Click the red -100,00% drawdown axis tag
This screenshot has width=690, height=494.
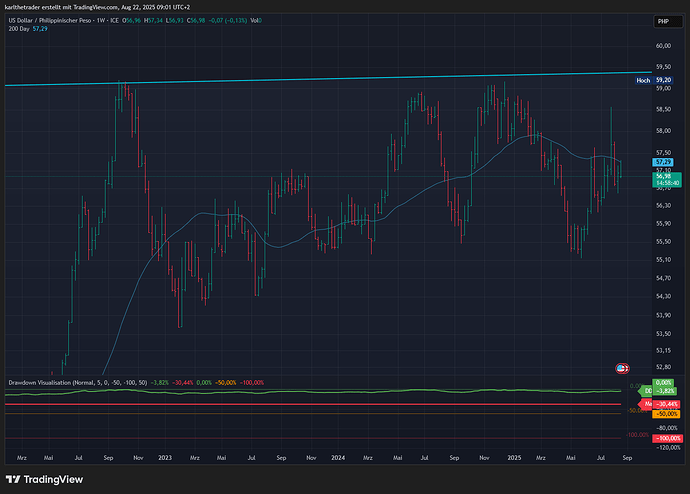pyautogui.click(x=665, y=439)
